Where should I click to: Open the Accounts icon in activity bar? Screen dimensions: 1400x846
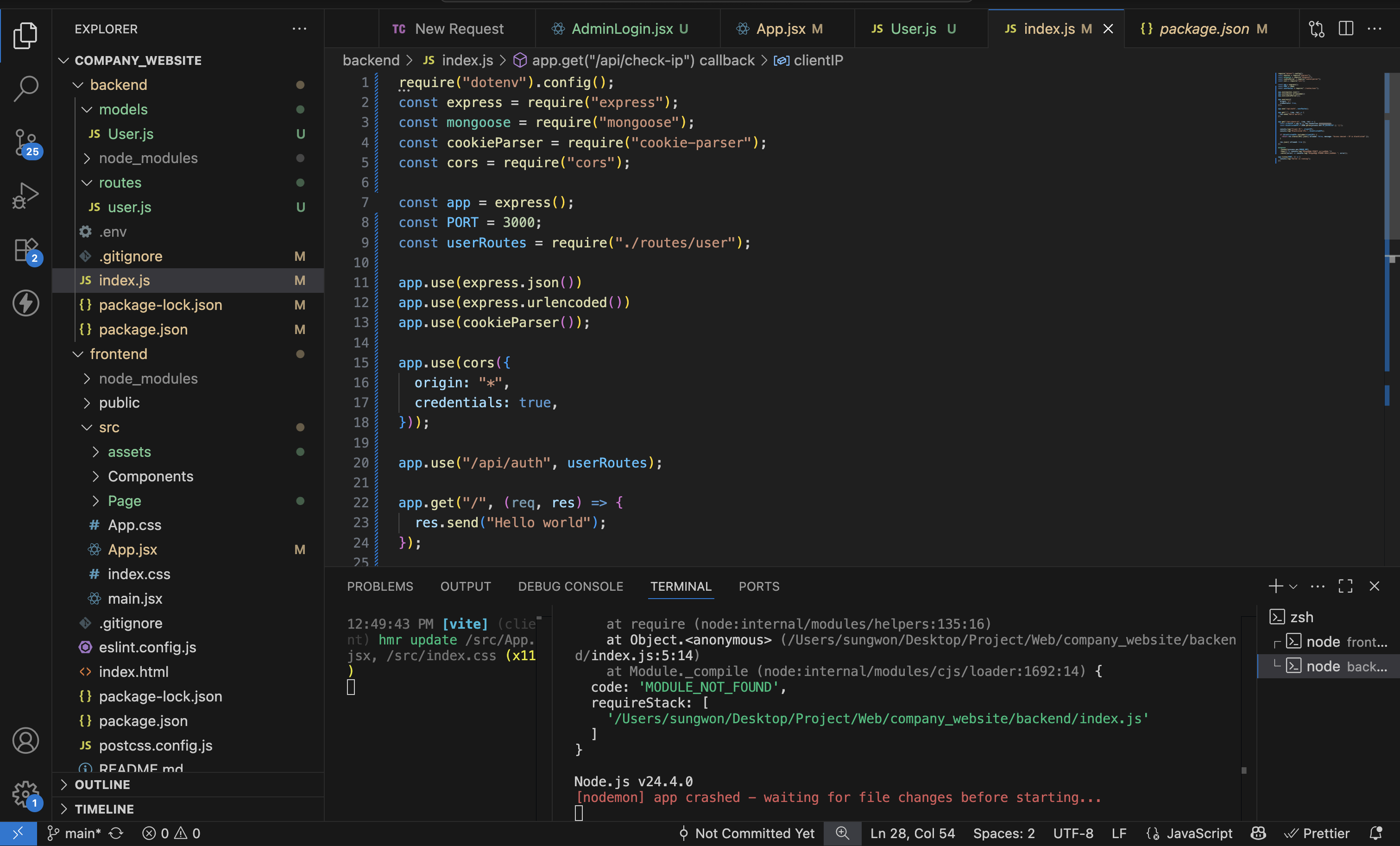tap(25, 740)
